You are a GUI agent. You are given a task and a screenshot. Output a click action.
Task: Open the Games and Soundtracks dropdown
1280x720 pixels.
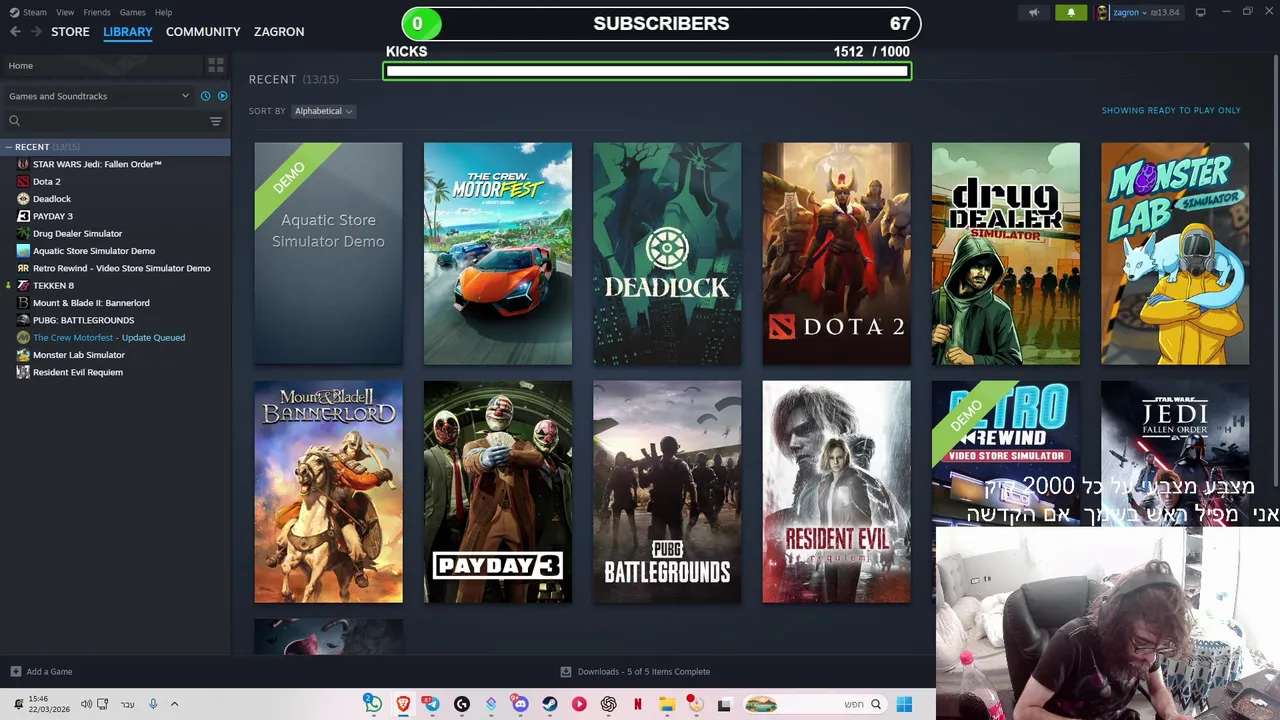click(99, 96)
